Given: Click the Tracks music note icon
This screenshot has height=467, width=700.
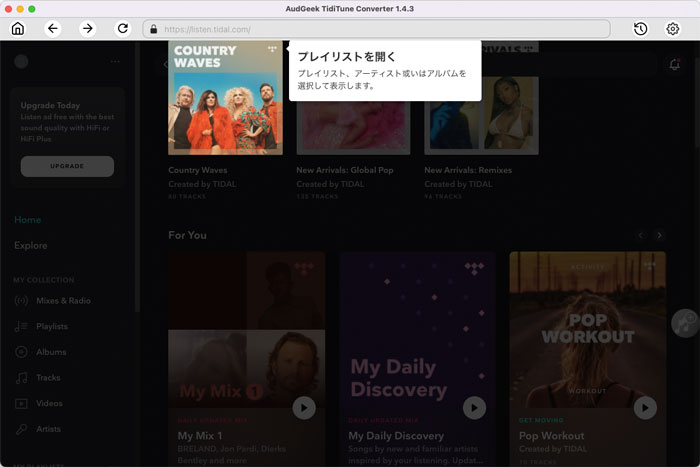Looking at the screenshot, I should point(21,378).
